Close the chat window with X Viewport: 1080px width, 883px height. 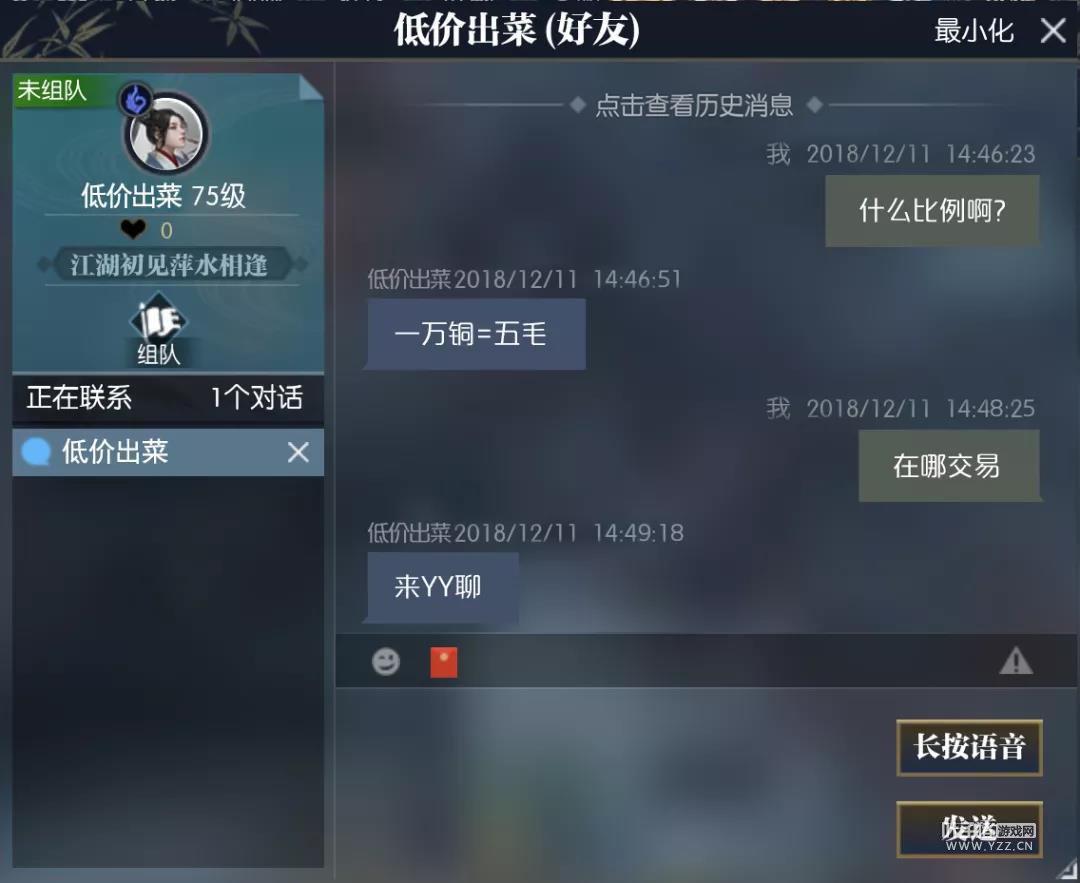[x=1053, y=31]
